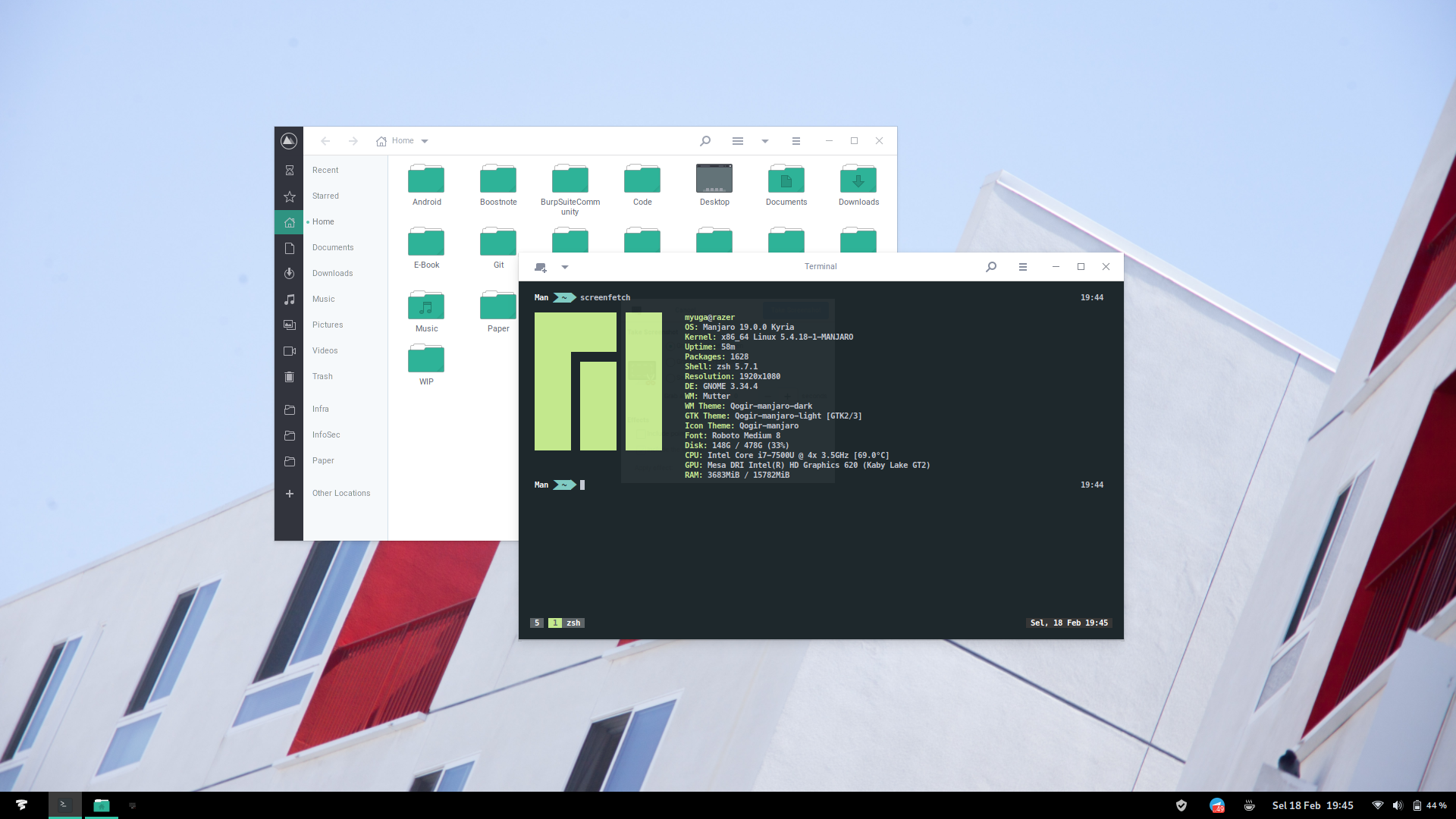Viewport: 1456px width, 819px height.
Task: Click the volume icon in system tray
Action: (x=1397, y=805)
